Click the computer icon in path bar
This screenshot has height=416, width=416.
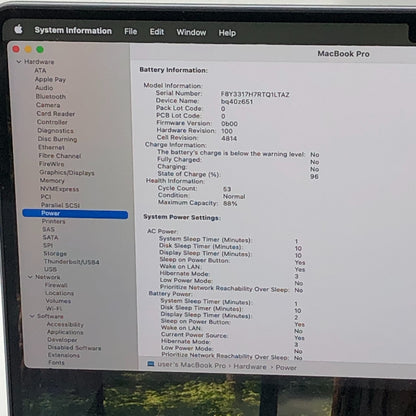pyautogui.click(x=151, y=364)
